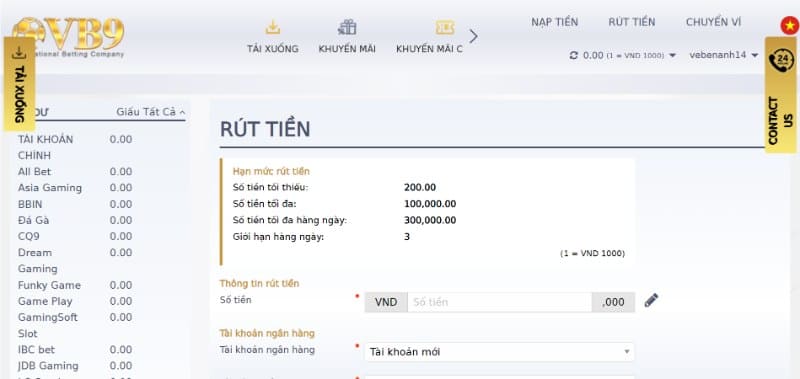This screenshot has height=379, width=800.
Task: Click the VB9 logo
Action: pyautogui.click(x=68, y=37)
